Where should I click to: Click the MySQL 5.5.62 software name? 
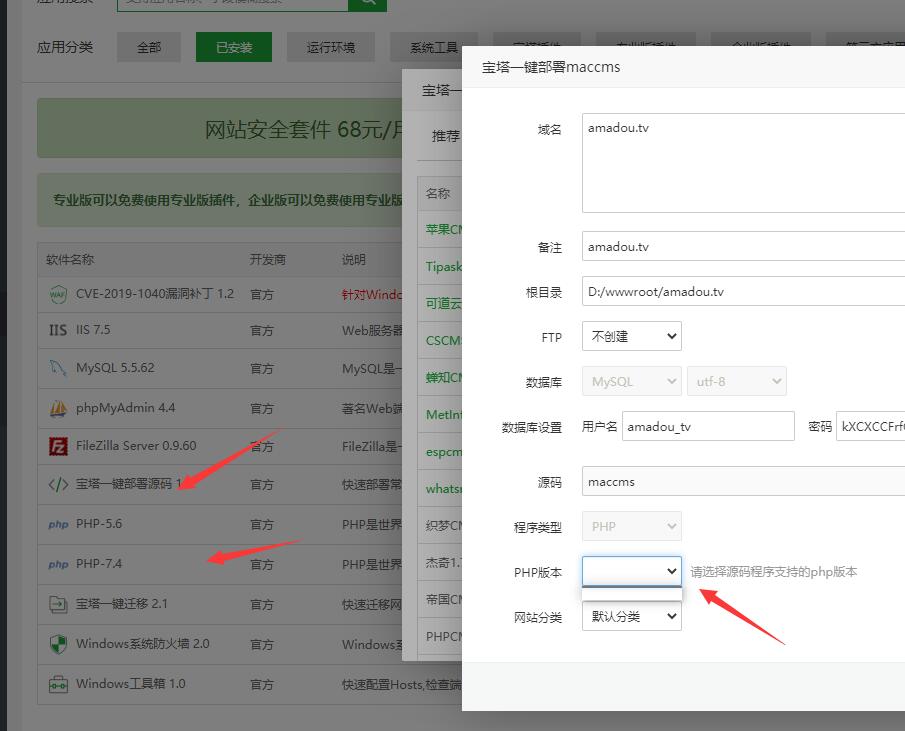coord(115,368)
